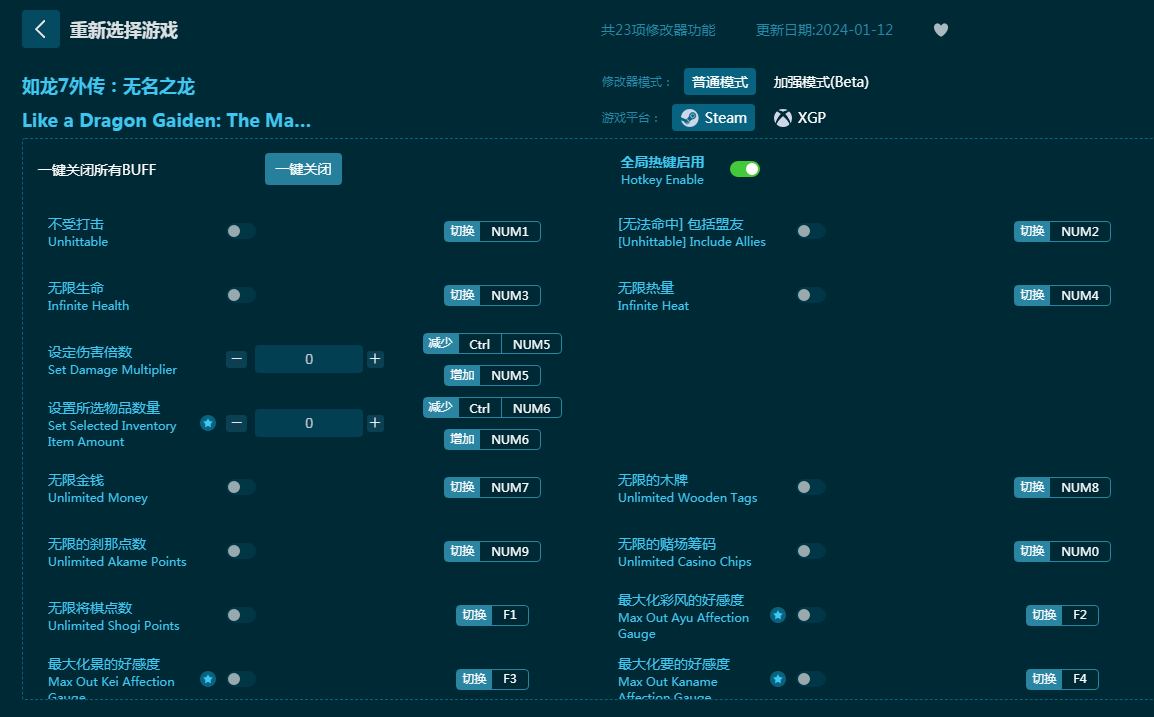Enable Unlimited Money toggle
Viewport: 1154px width, 717px height.
click(x=241, y=487)
